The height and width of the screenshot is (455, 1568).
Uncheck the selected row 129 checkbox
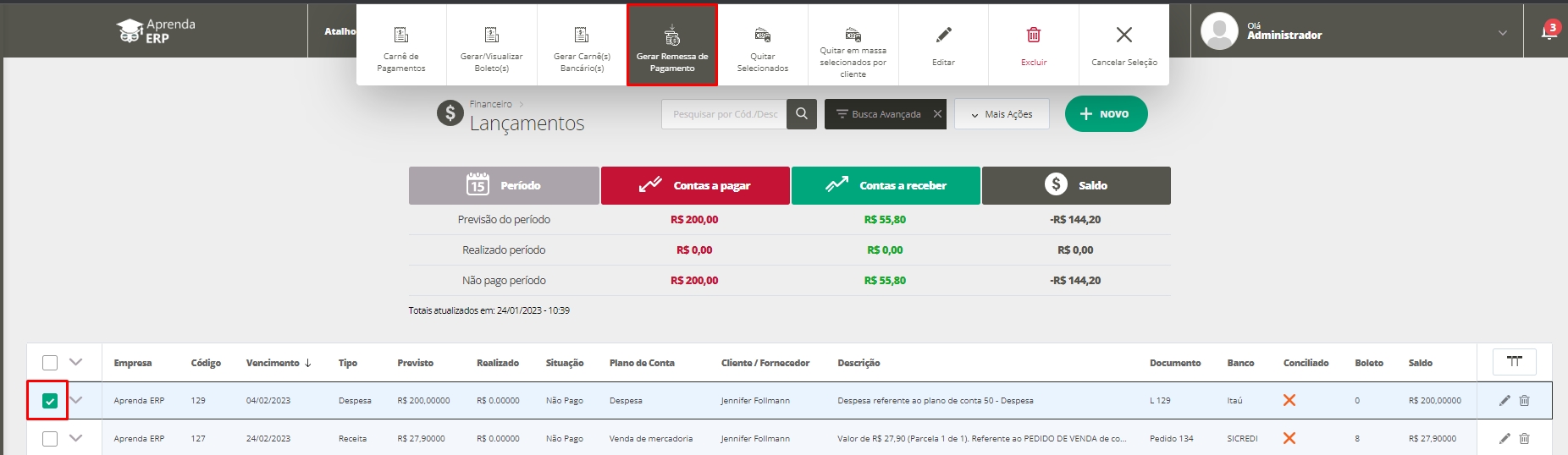click(50, 401)
